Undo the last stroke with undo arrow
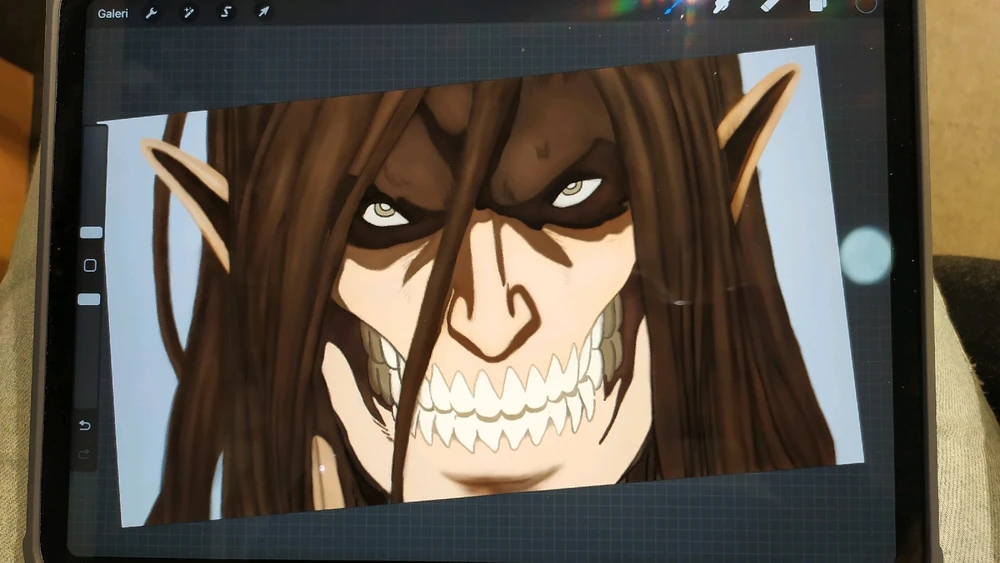Screen dimensions: 1000x563 85,425
